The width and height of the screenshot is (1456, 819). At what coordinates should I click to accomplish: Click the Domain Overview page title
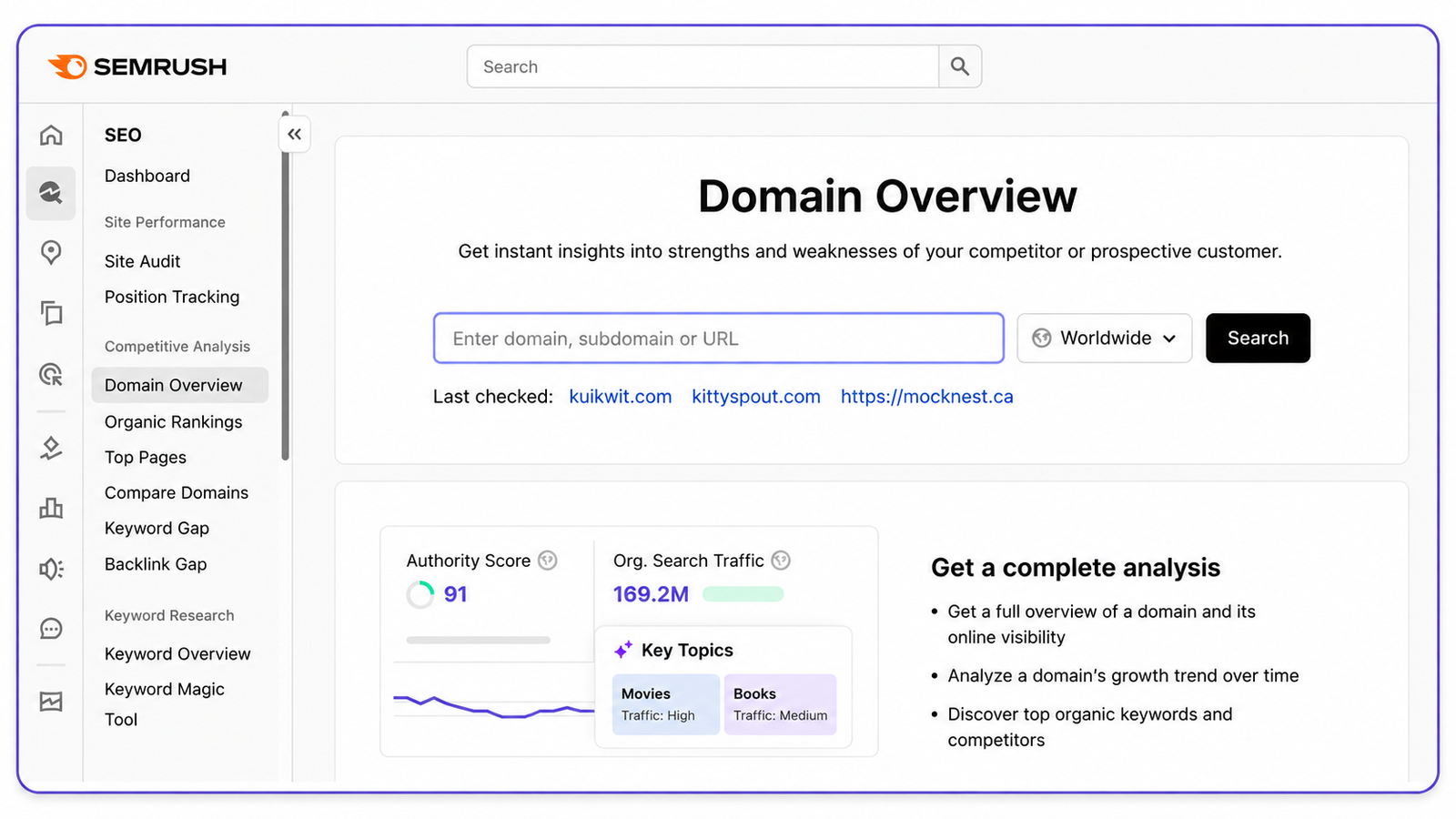(x=887, y=197)
